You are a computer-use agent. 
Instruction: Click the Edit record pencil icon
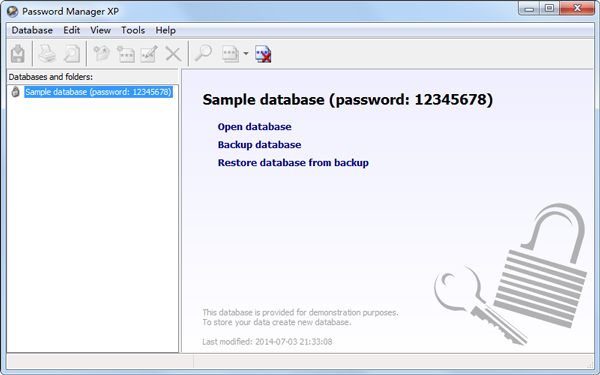point(149,54)
